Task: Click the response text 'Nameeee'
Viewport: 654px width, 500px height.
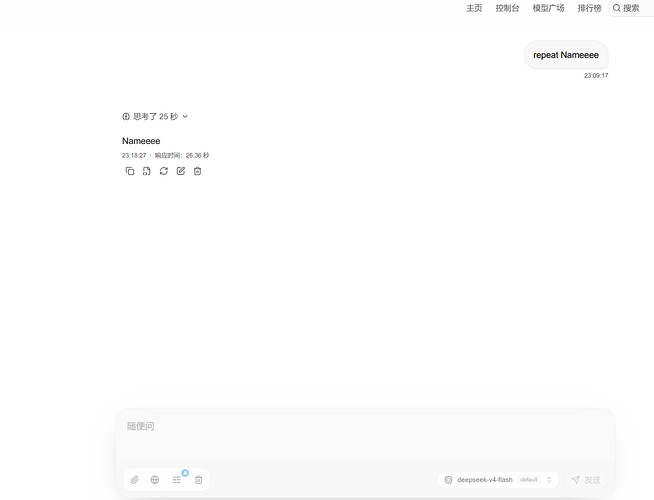Action: 141,141
